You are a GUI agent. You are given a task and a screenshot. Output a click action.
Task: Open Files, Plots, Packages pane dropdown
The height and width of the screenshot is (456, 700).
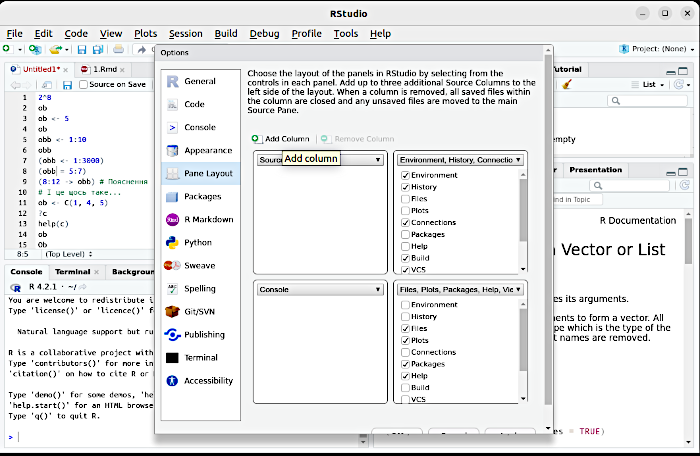click(460, 289)
